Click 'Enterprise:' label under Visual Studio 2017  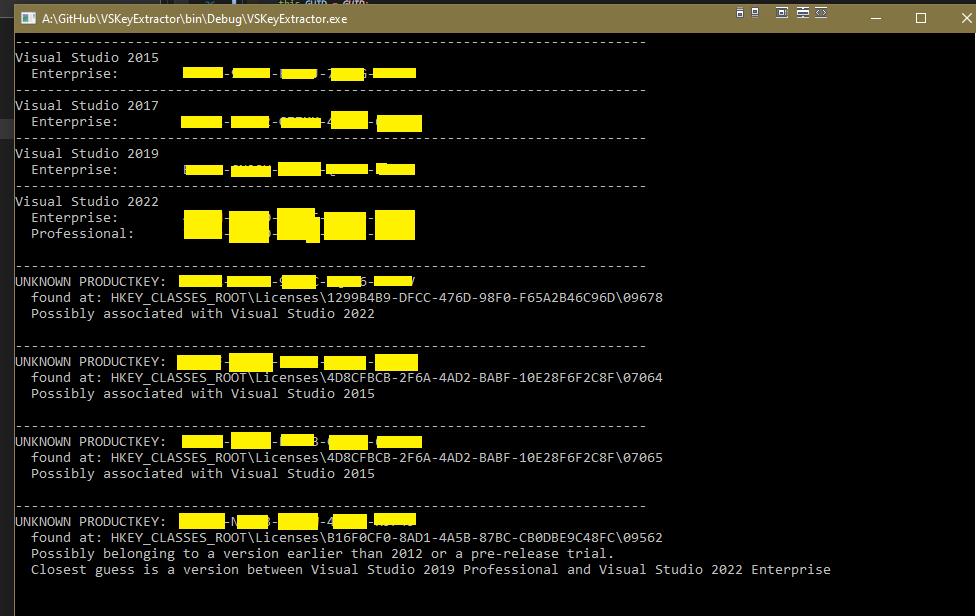(x=75, y=121)
